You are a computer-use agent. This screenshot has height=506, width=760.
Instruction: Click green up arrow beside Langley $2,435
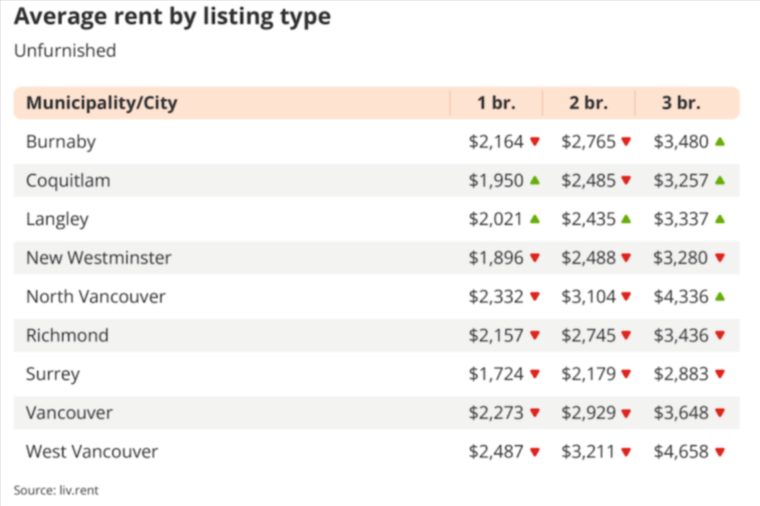tap(627, 219)
